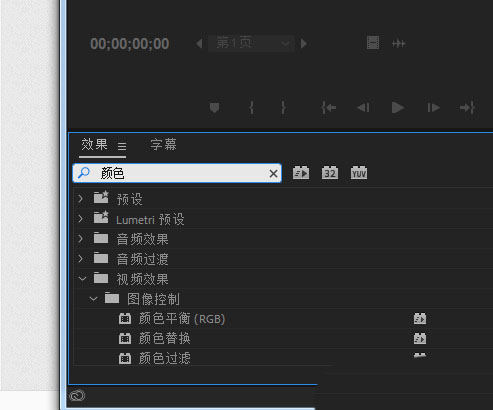The height and width of the screenshot is (410, 493).
Task: Click the 00;00;00;00 timecode
Action: (x=130, y=44)
